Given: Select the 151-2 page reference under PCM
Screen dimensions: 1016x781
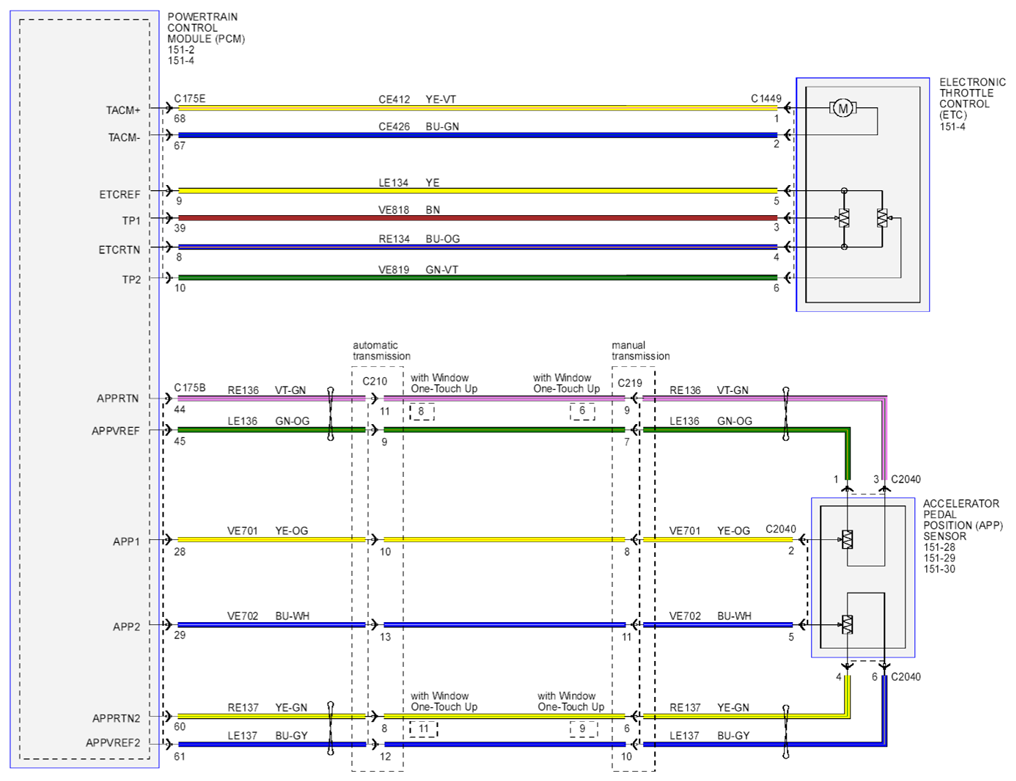Looking at the screenshot, I should click(x=181, y=50).
